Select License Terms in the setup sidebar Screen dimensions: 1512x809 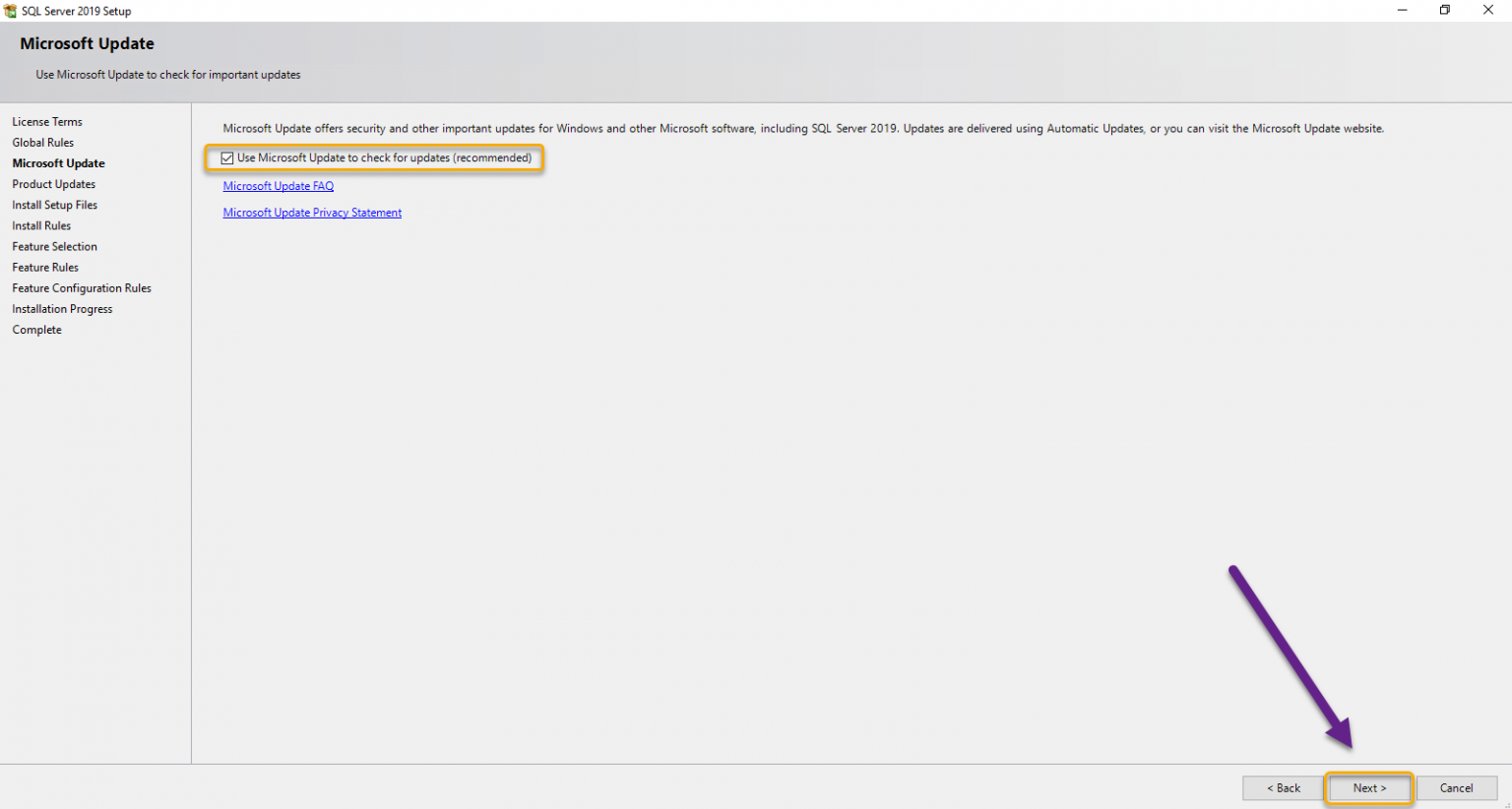[47, 121]
